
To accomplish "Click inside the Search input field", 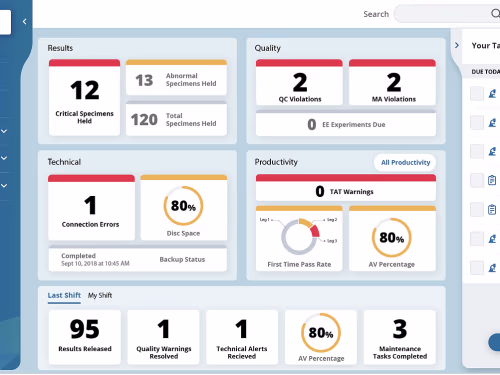I will point(442,14).
